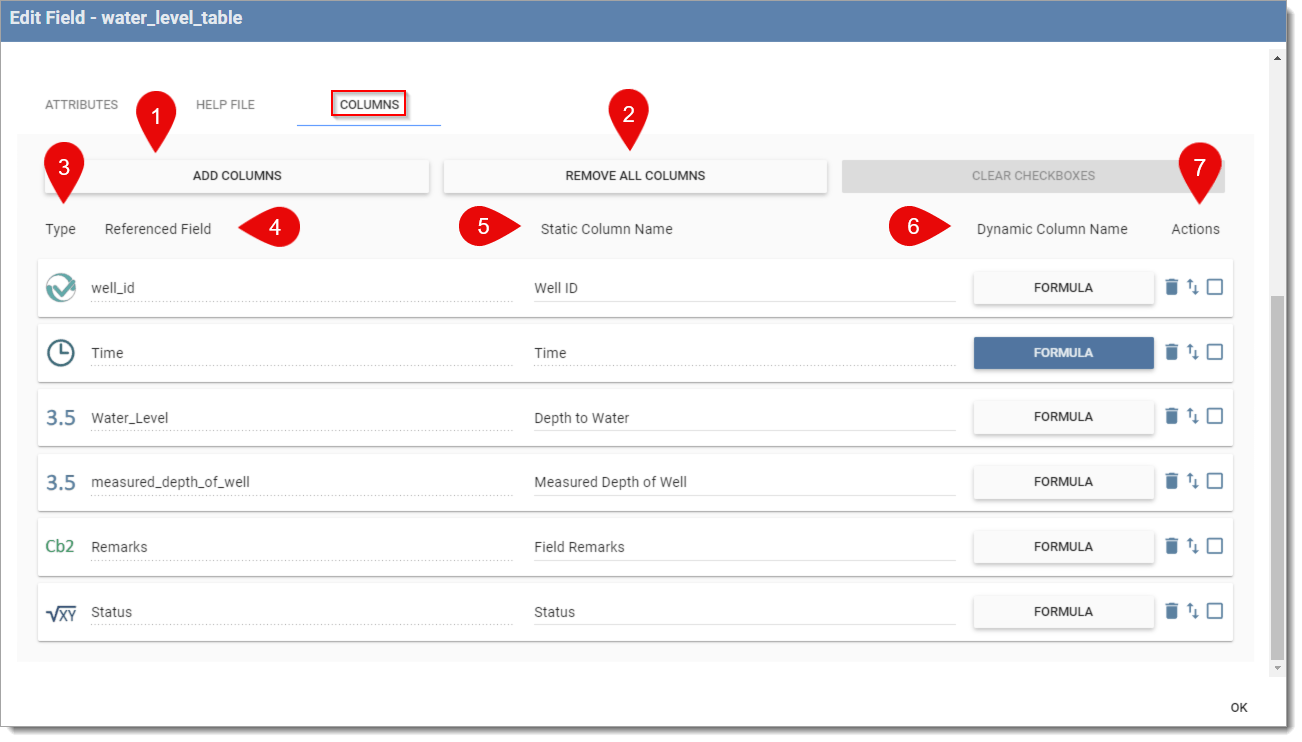The height and width of the screenshot is (742, 1302).
Task: Delete the well_id column with trash icon
Action: [1172, 287]
